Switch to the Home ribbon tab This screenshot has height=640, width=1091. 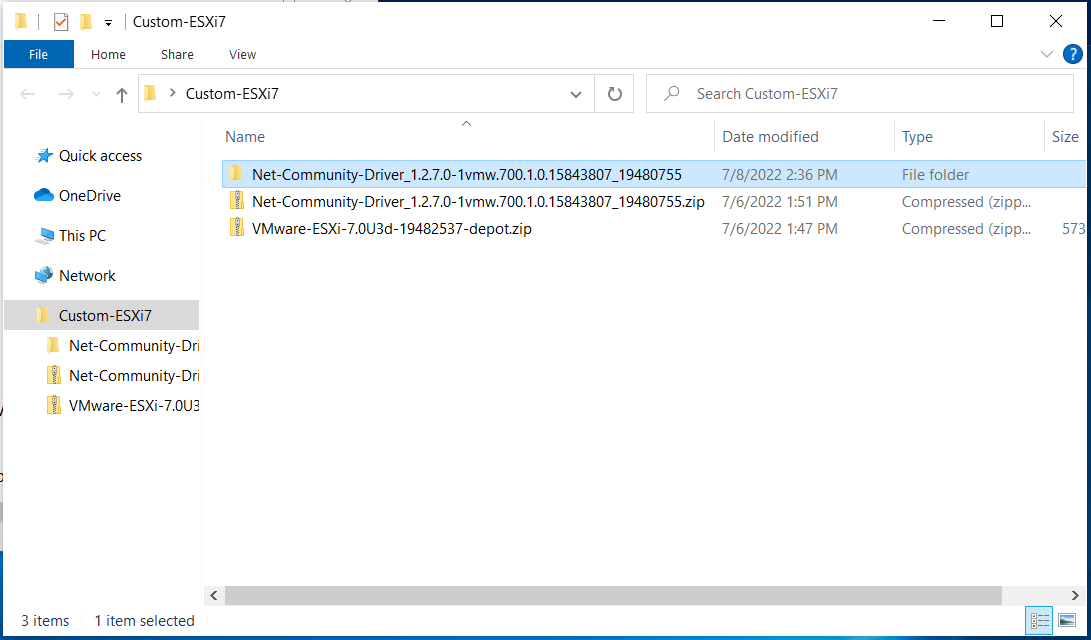(108, 54)
